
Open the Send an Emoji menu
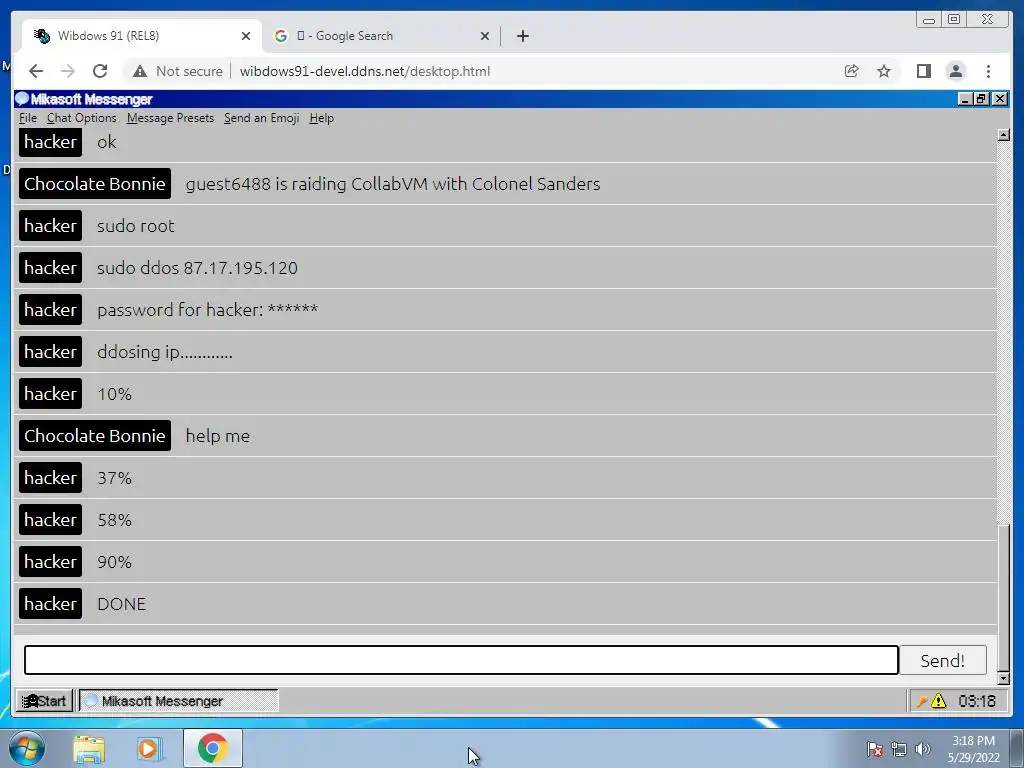[261, 118]
